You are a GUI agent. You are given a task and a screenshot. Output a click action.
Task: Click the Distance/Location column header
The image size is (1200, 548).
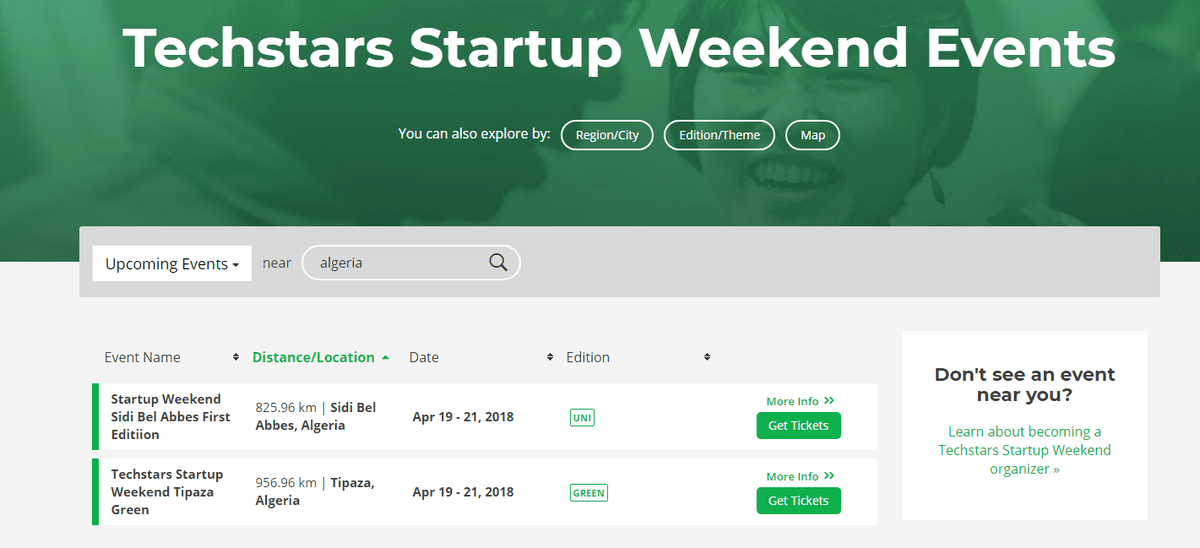pos(313,357)
